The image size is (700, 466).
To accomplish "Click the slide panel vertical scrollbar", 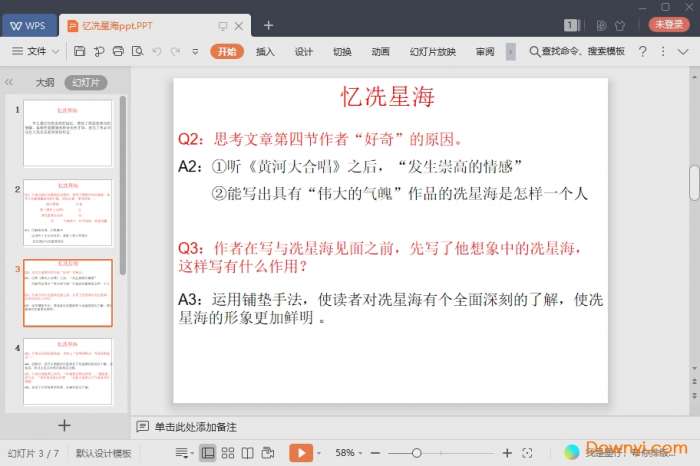I will click(123, 185).
